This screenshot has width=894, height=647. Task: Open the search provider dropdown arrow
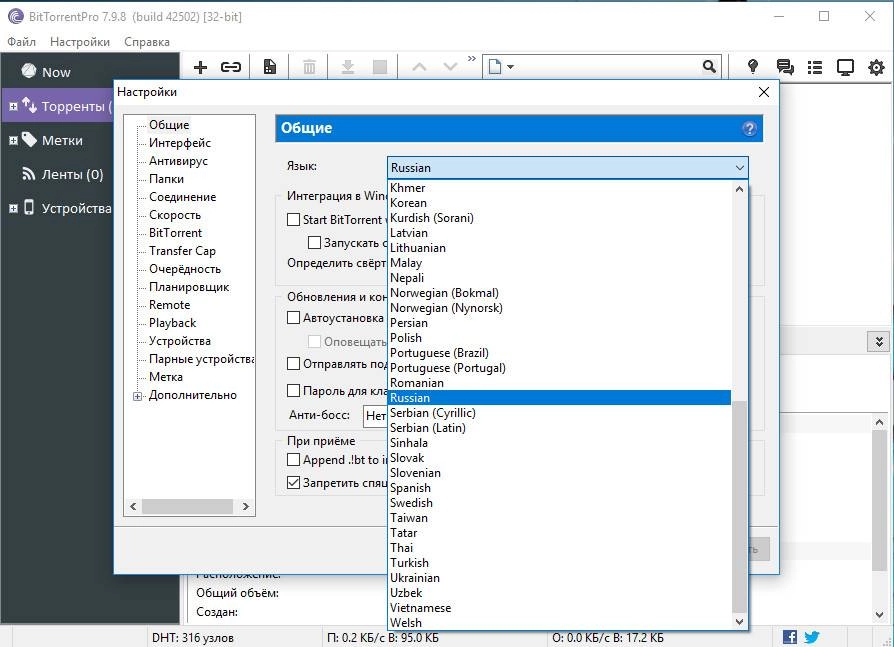pyautogui.click(x=510, y=67)
